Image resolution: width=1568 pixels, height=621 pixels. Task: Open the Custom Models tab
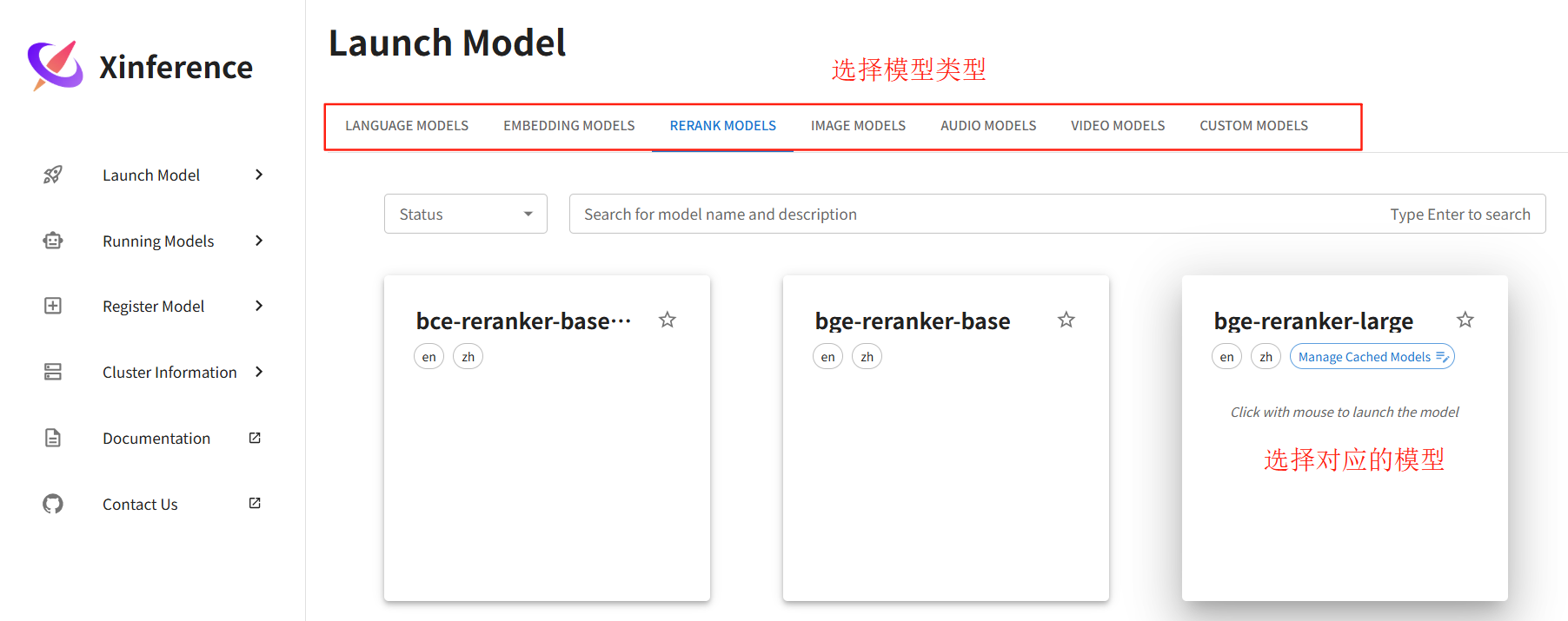(1253, 126)
